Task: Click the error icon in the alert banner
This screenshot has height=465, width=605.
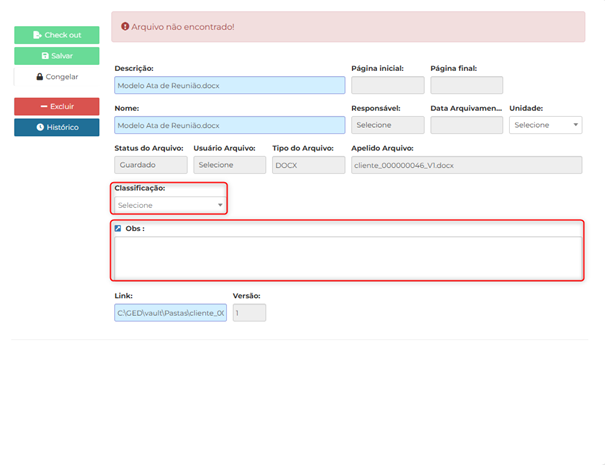Action: pos(125,27)
